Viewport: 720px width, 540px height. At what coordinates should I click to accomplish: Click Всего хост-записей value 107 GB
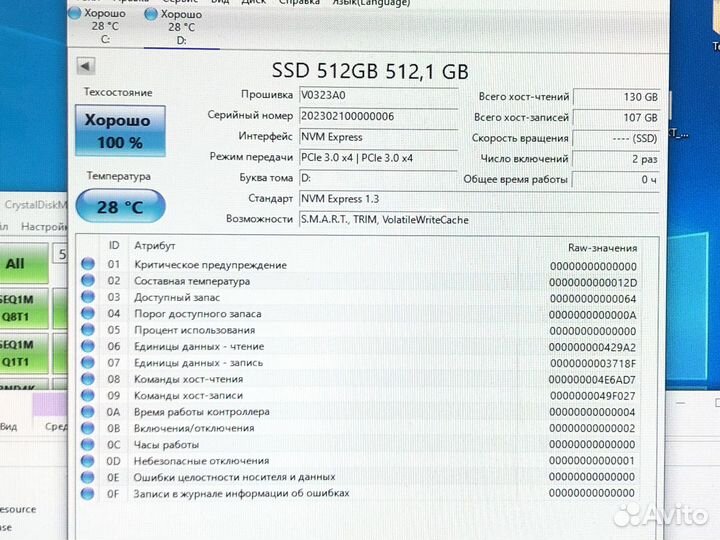click(x=617, y=118)
